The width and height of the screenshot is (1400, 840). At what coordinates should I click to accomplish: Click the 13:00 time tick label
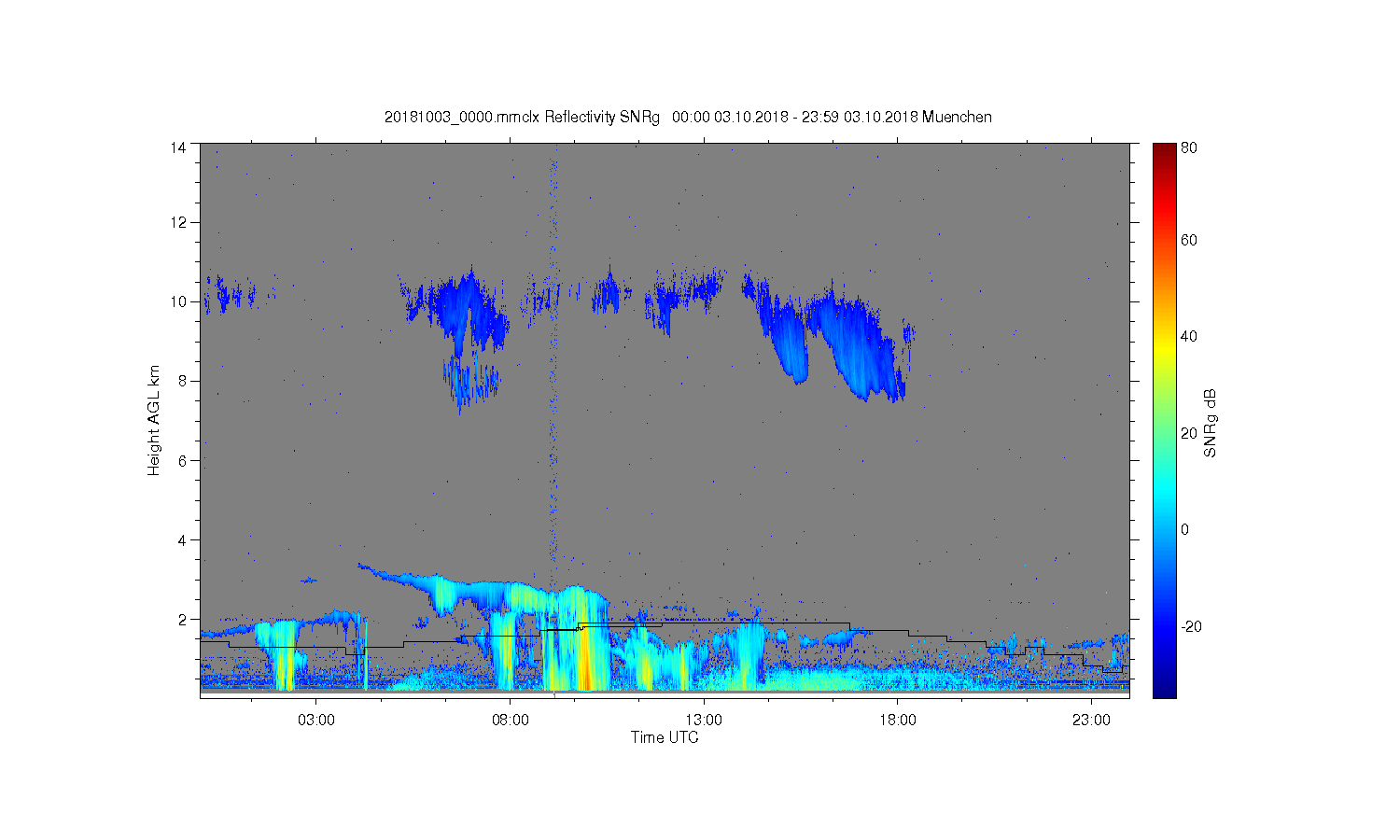click(704, 721)
